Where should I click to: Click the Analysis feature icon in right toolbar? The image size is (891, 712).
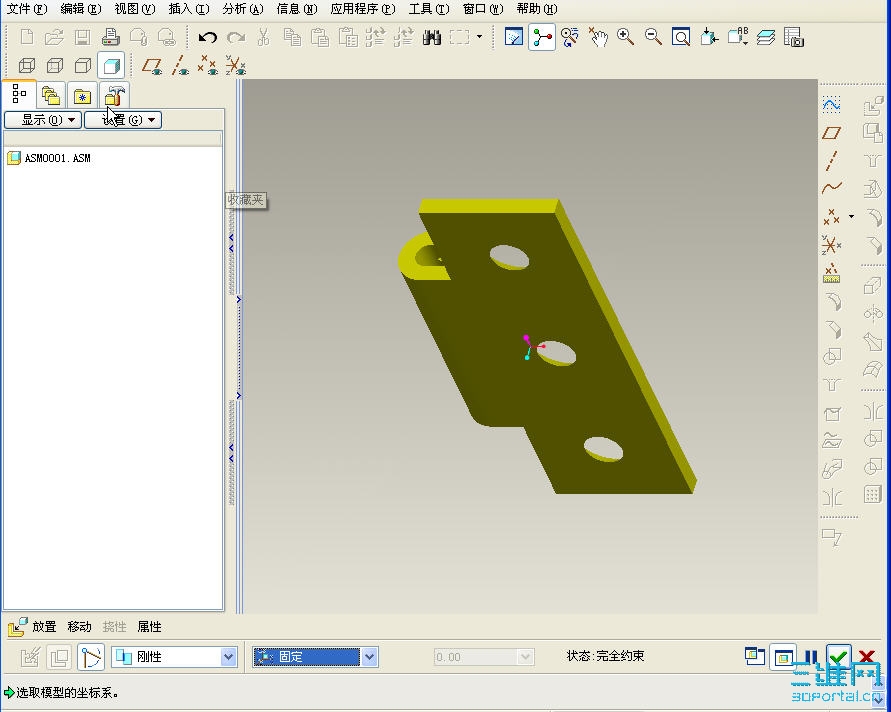click(x=831, y=273)
